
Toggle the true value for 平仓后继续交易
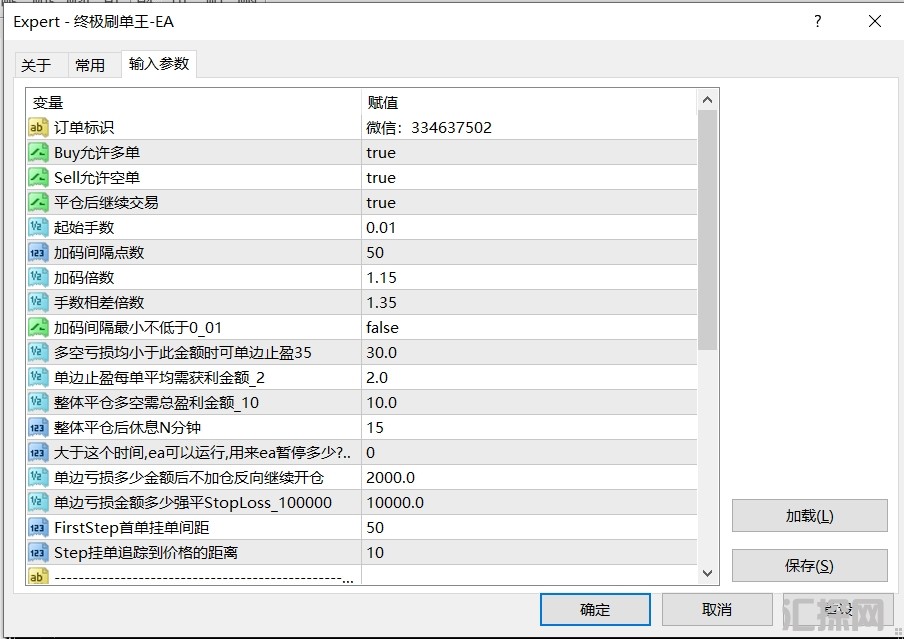529,202
